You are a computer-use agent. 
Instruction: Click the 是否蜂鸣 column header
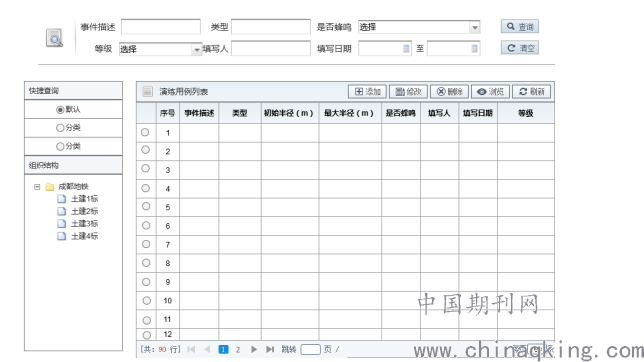coord(401,113)
